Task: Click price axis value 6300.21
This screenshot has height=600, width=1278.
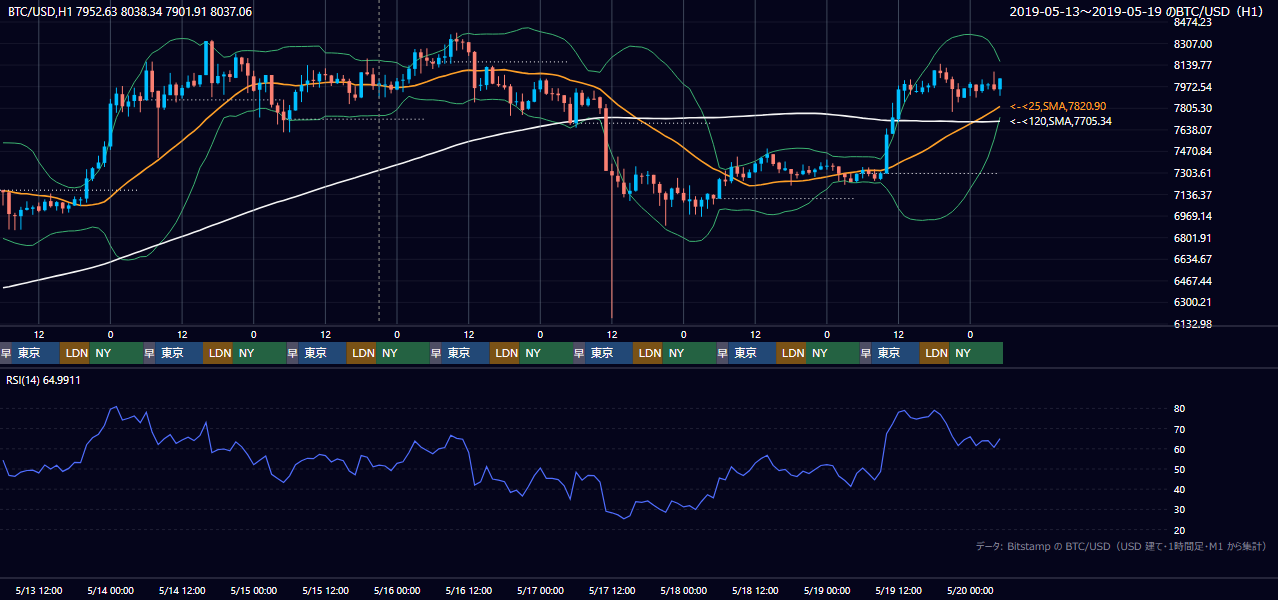Action: pos(1194,302)
